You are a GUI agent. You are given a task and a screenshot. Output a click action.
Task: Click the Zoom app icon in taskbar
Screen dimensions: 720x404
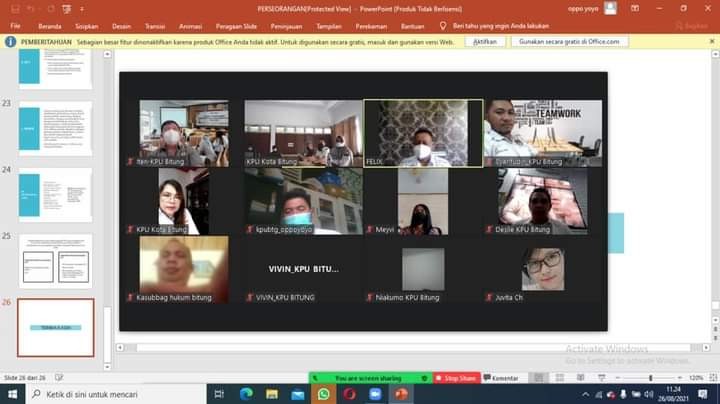tap(376, 394)
